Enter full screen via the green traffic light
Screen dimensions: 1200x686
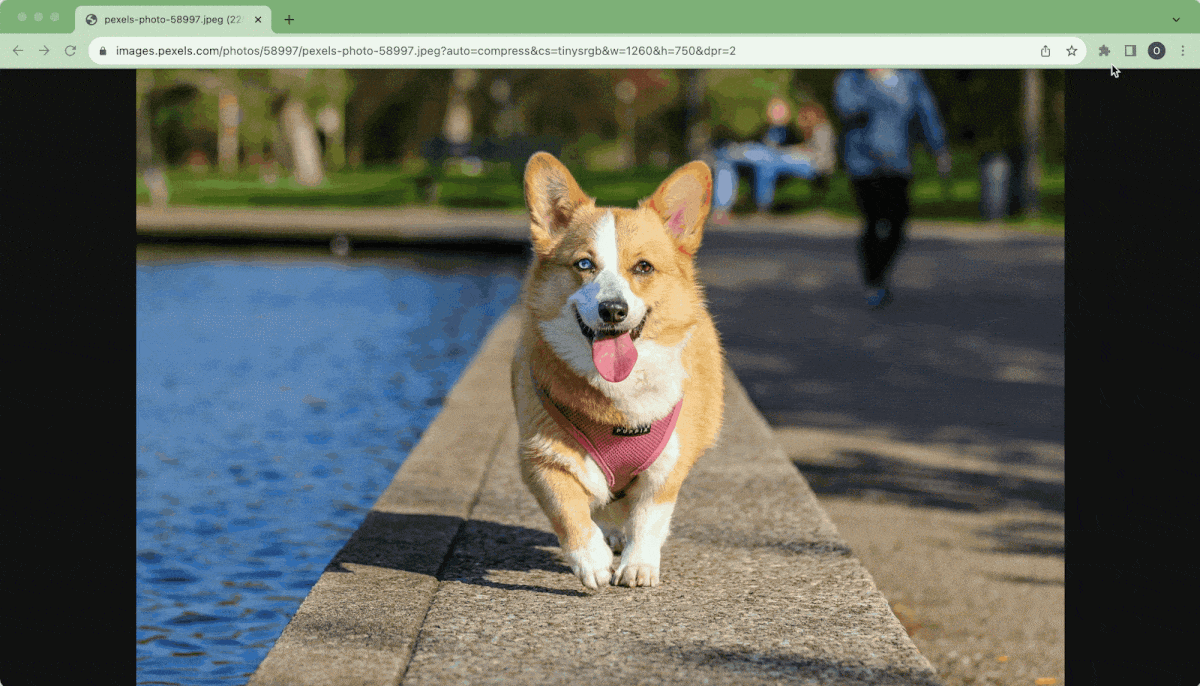(x=55, y=16)
